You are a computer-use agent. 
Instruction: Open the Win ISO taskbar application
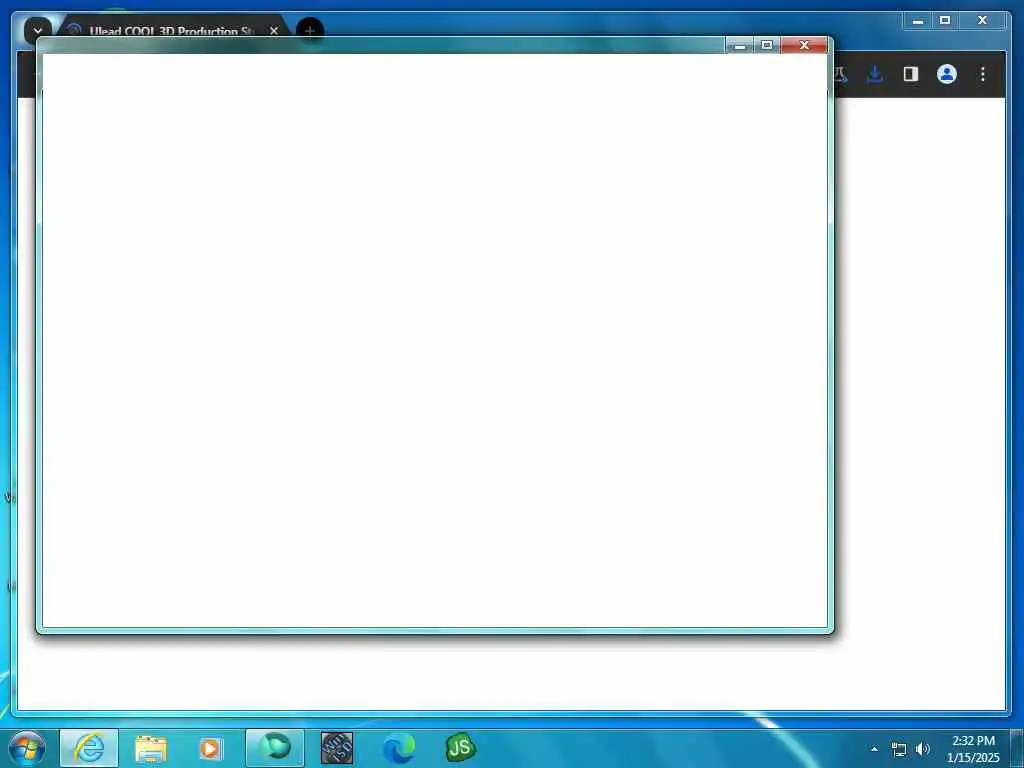(x=337, y=748)
